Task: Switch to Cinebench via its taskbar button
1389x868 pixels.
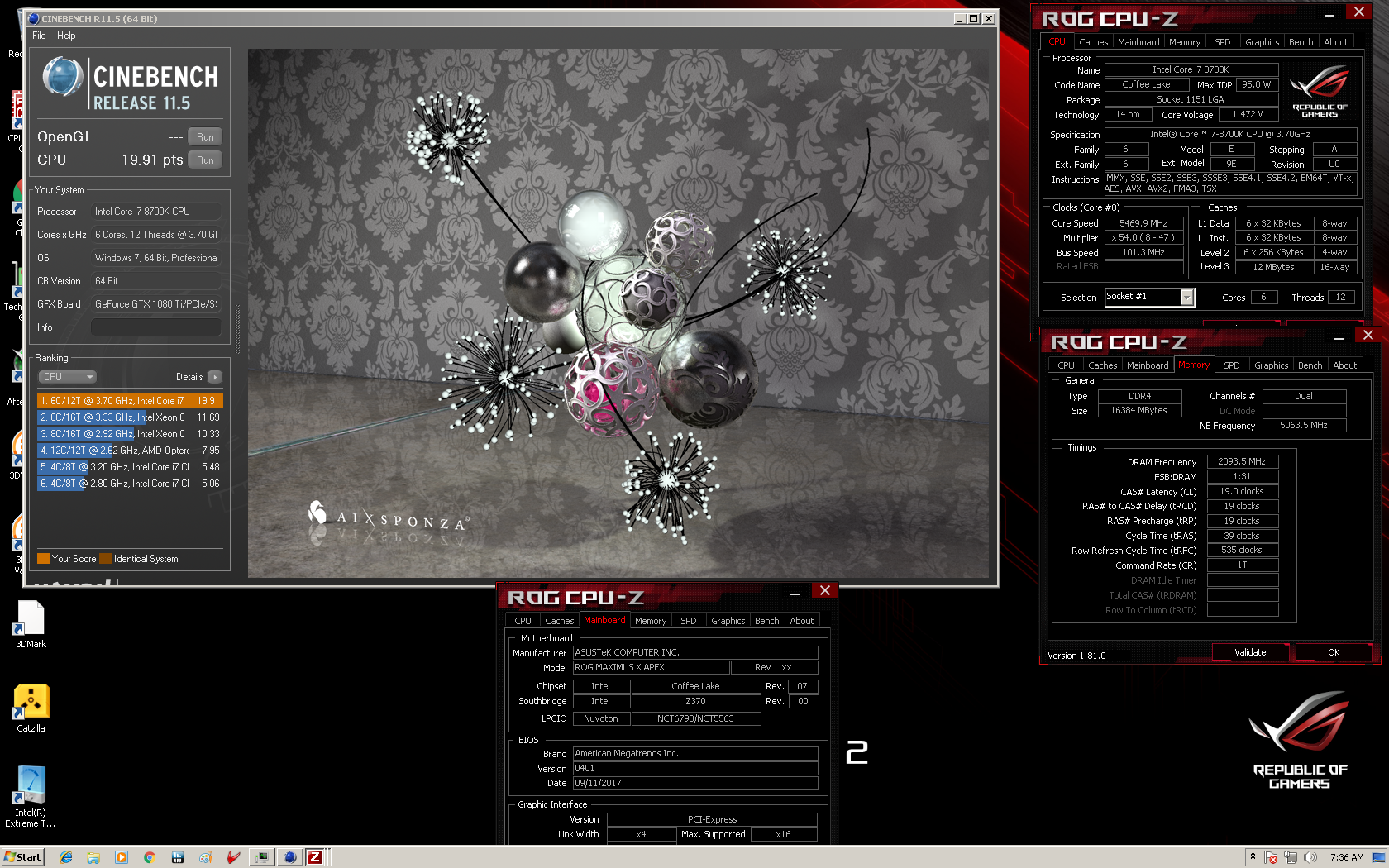Action: 289,857
